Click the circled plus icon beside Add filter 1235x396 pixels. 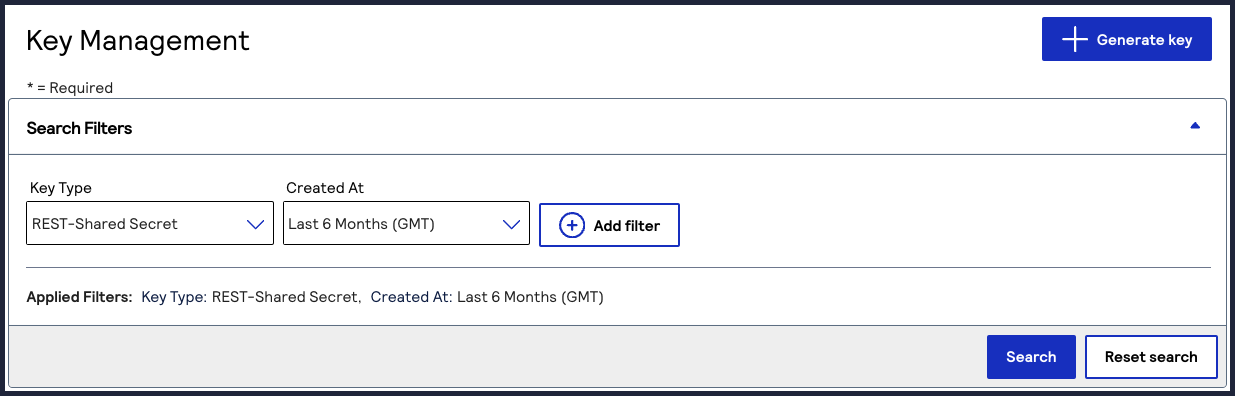(x=572, y=225)
